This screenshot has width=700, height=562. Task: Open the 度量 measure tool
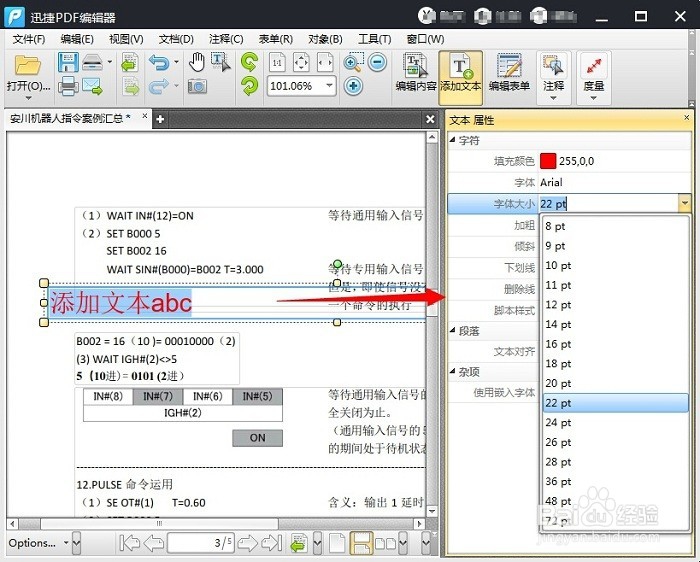[x=594, y=77]
